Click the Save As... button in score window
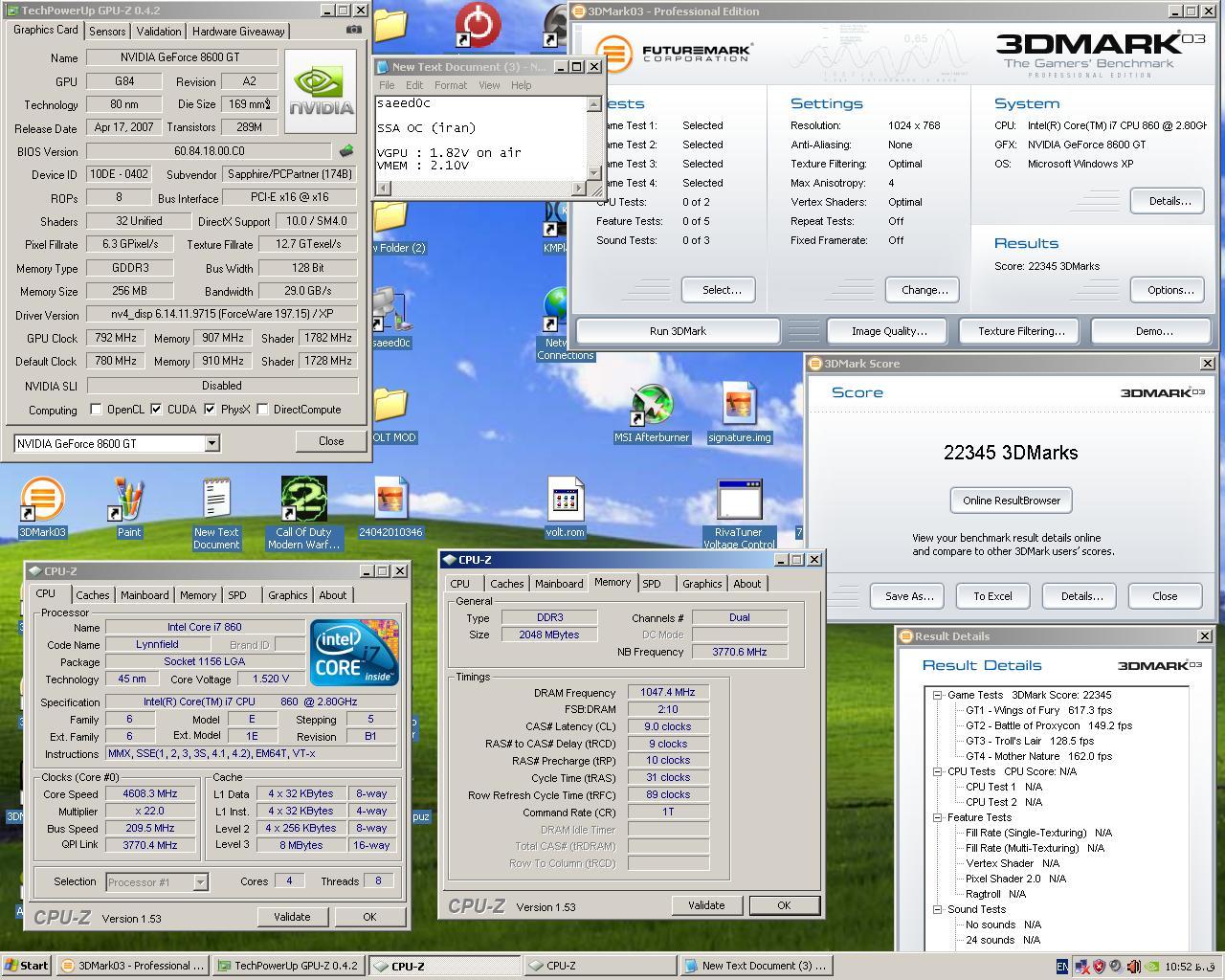The image size is (1225, 980). click(x=908, y=596)
